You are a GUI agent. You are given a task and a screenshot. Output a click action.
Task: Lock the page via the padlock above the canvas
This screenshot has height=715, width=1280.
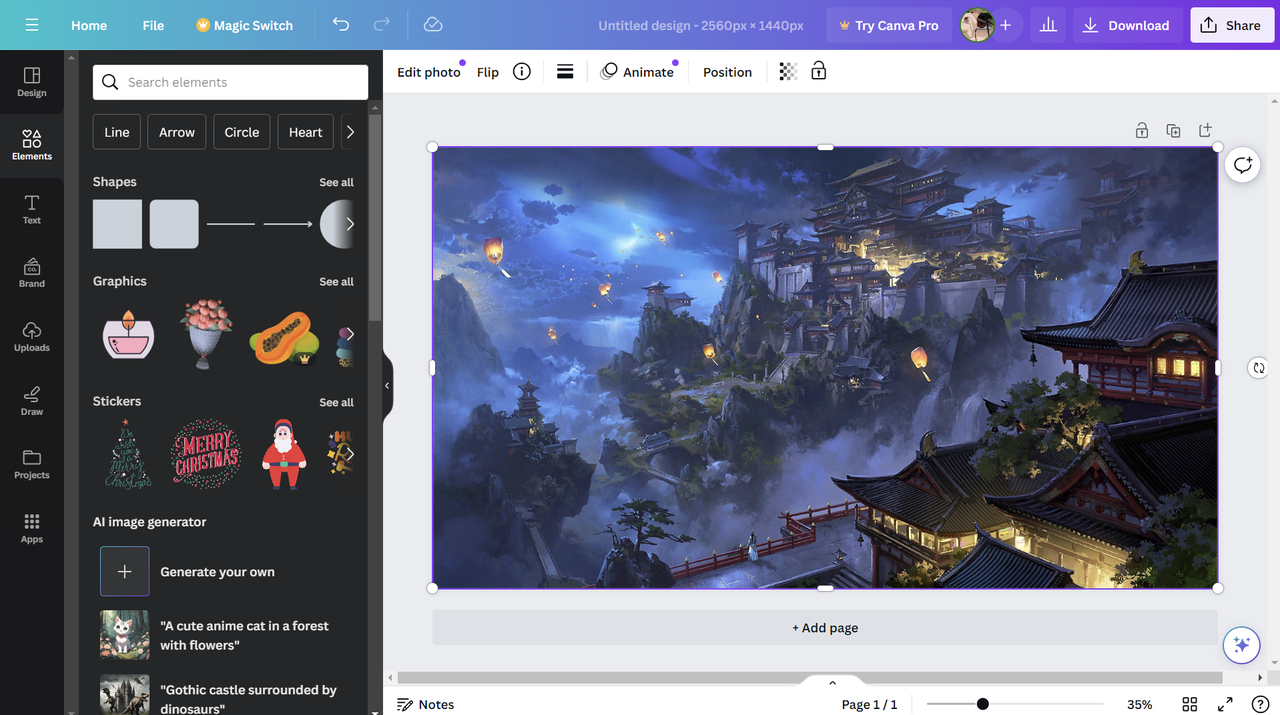coord(1141,130)
